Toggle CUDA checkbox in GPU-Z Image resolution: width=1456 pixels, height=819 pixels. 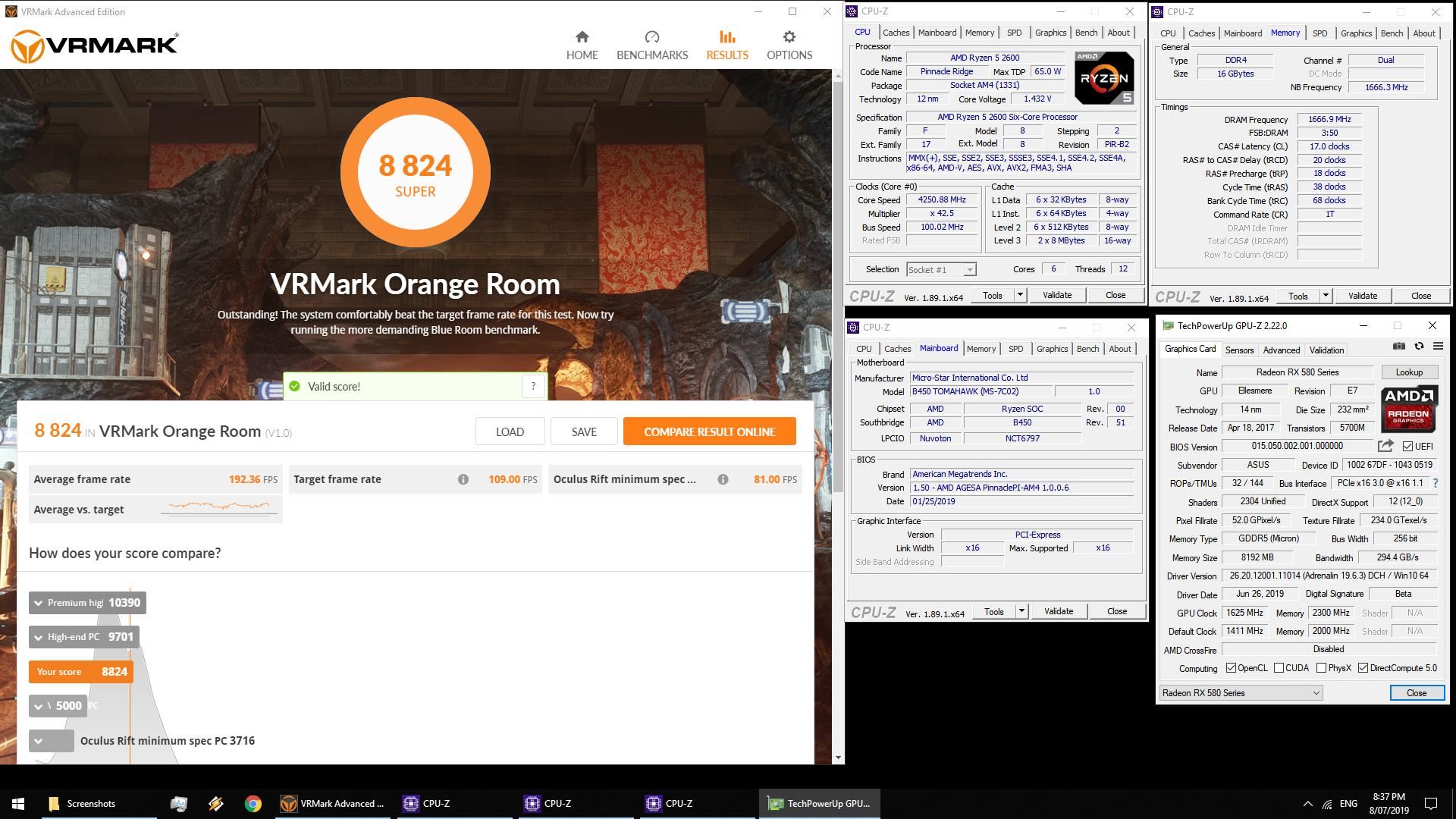click(1279, 668)
